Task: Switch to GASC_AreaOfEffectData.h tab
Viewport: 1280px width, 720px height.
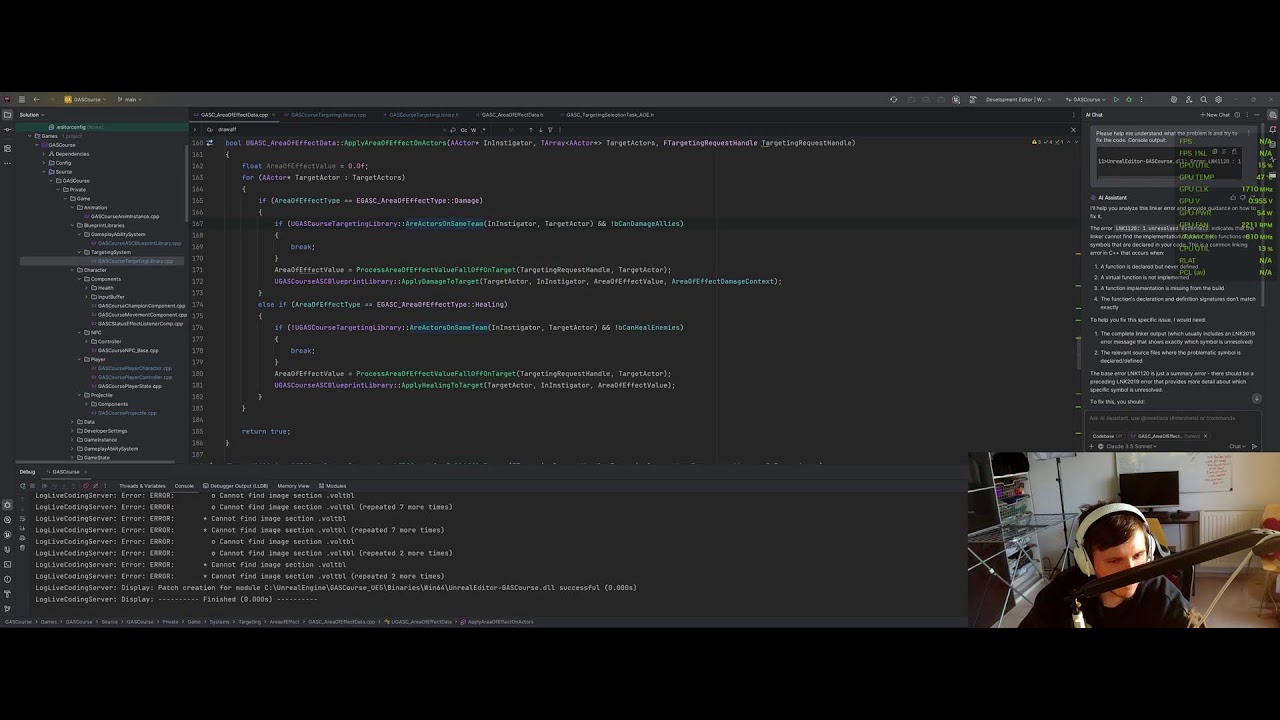Action: tap(512, 115)
